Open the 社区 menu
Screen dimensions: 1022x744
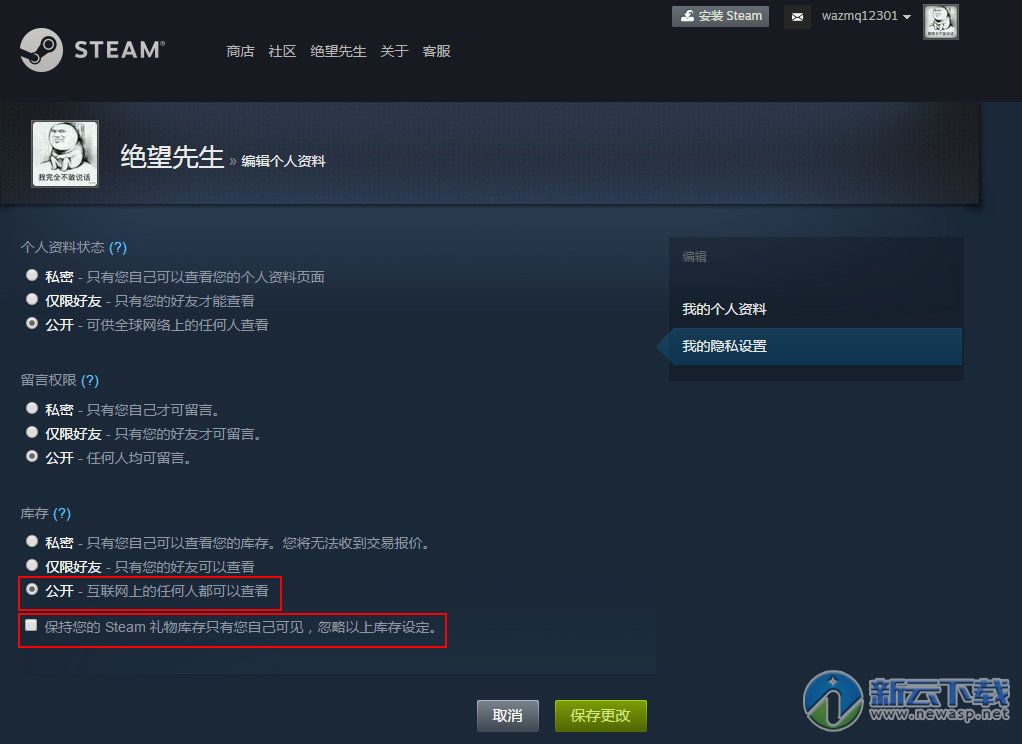(282, 51)
